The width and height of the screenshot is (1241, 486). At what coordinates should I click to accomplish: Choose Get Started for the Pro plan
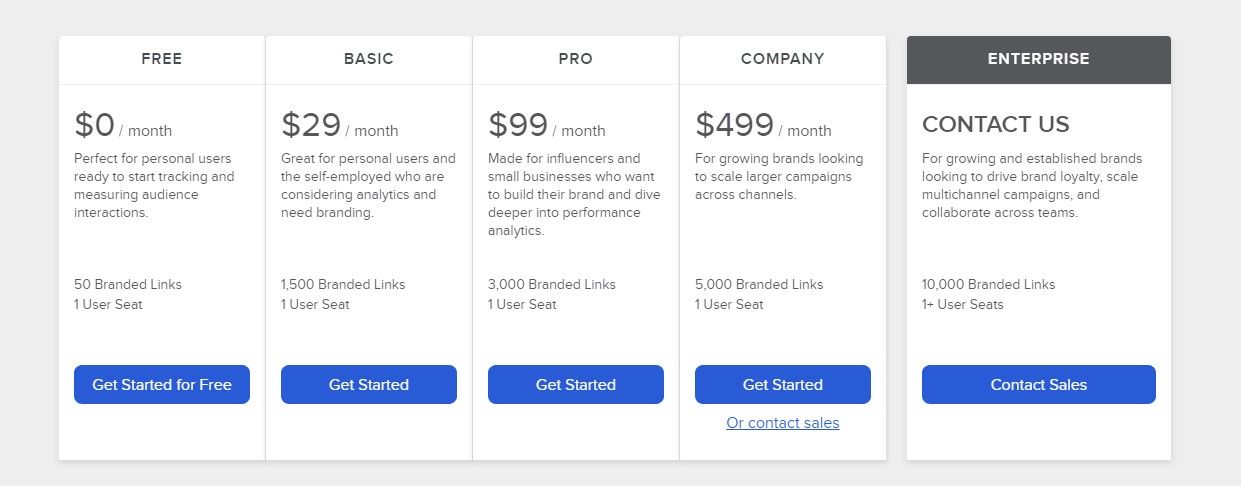[576, 384]
